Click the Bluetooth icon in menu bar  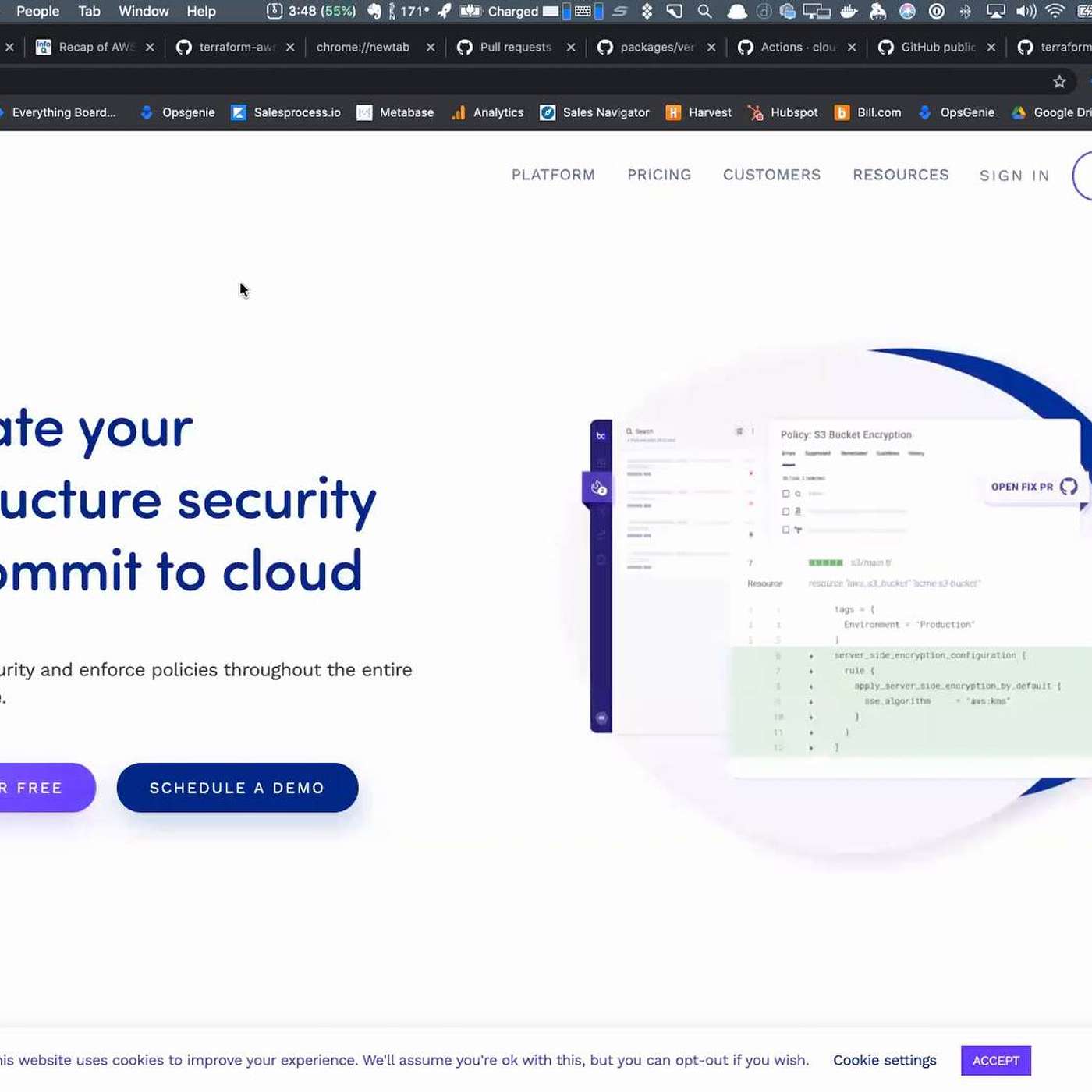(x=965, y=11)
